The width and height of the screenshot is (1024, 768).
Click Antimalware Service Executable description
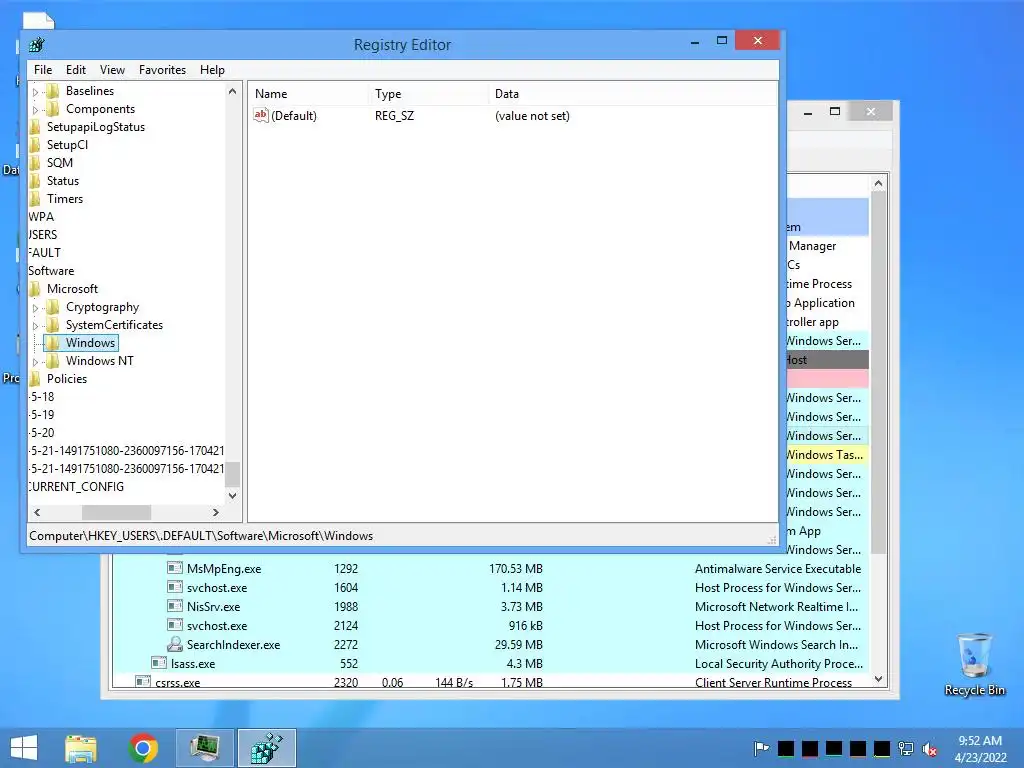(x=778, y=569)
